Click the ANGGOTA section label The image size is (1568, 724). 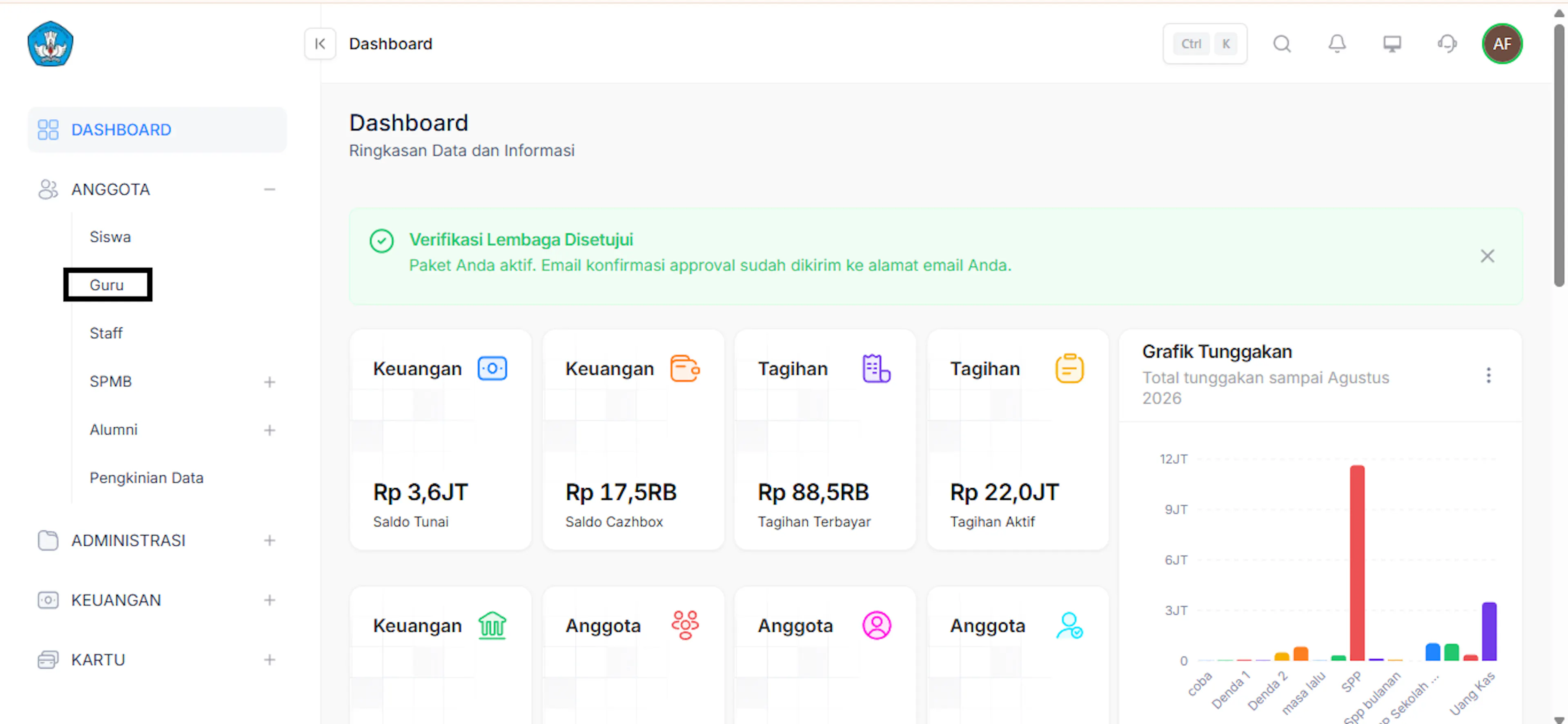tap(110, 189)
